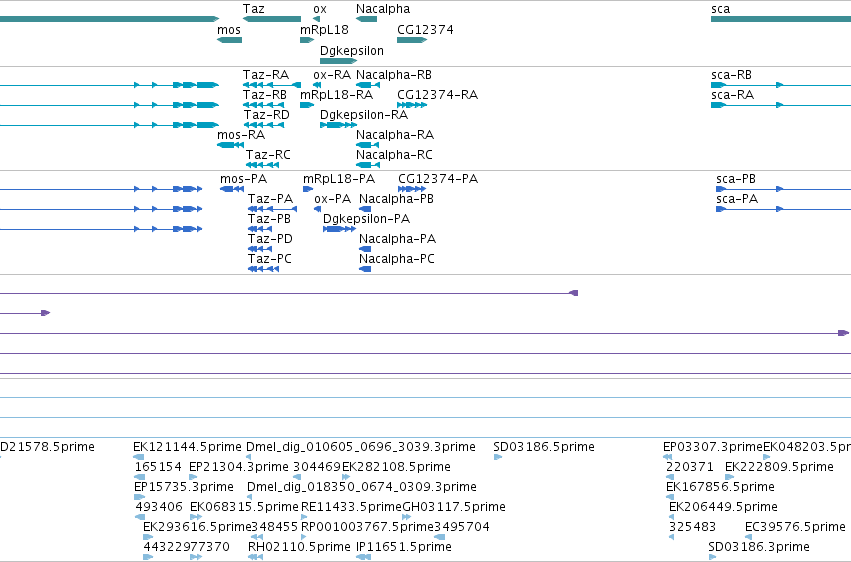The width and height of the screenshot is (851, 562).
Task: Click the sca-PA protein label
Action: (x=737, y=199)
